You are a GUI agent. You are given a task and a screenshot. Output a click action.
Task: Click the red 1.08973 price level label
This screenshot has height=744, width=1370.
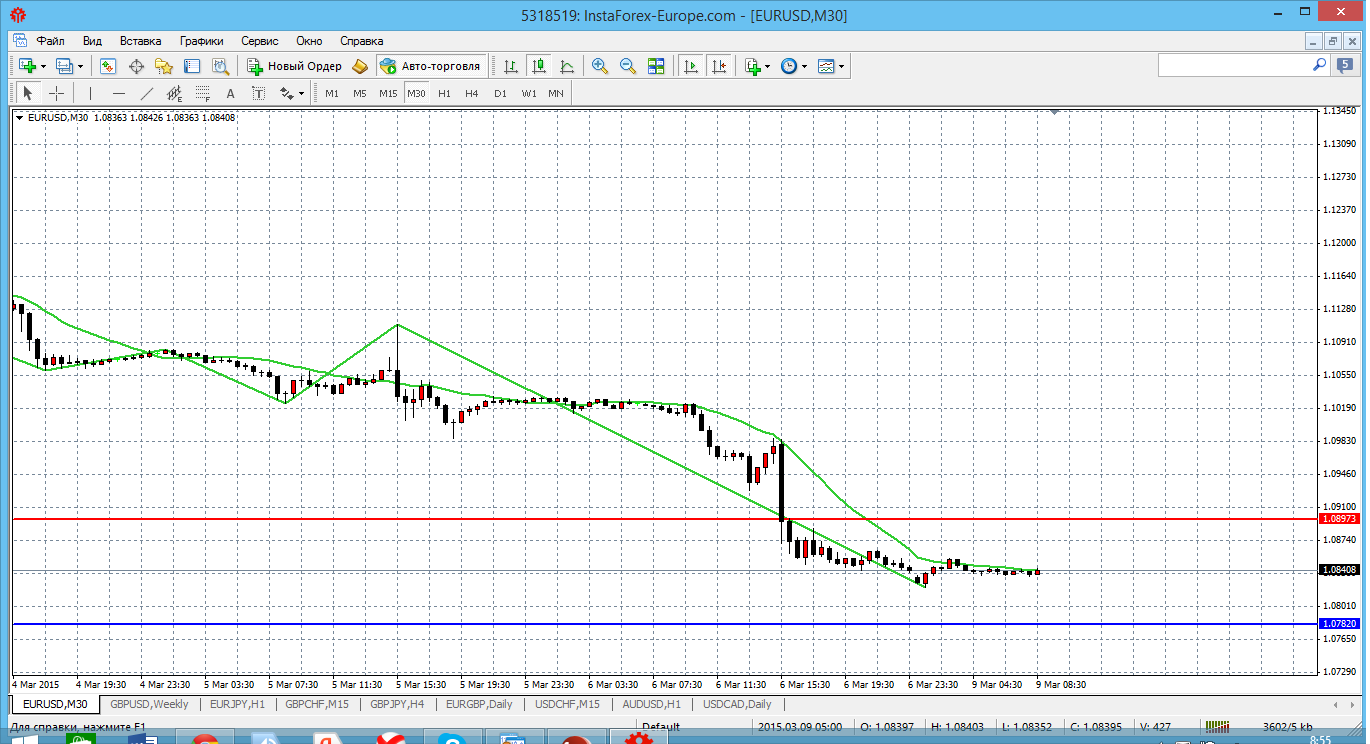click(1339, 519)
